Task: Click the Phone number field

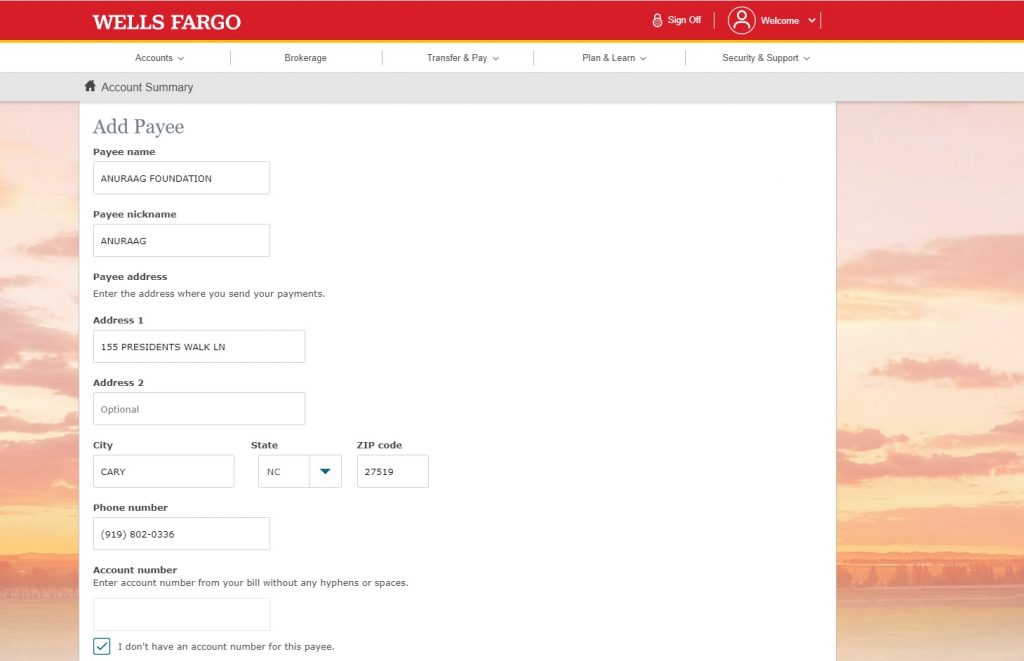Action: coord(182,534)
